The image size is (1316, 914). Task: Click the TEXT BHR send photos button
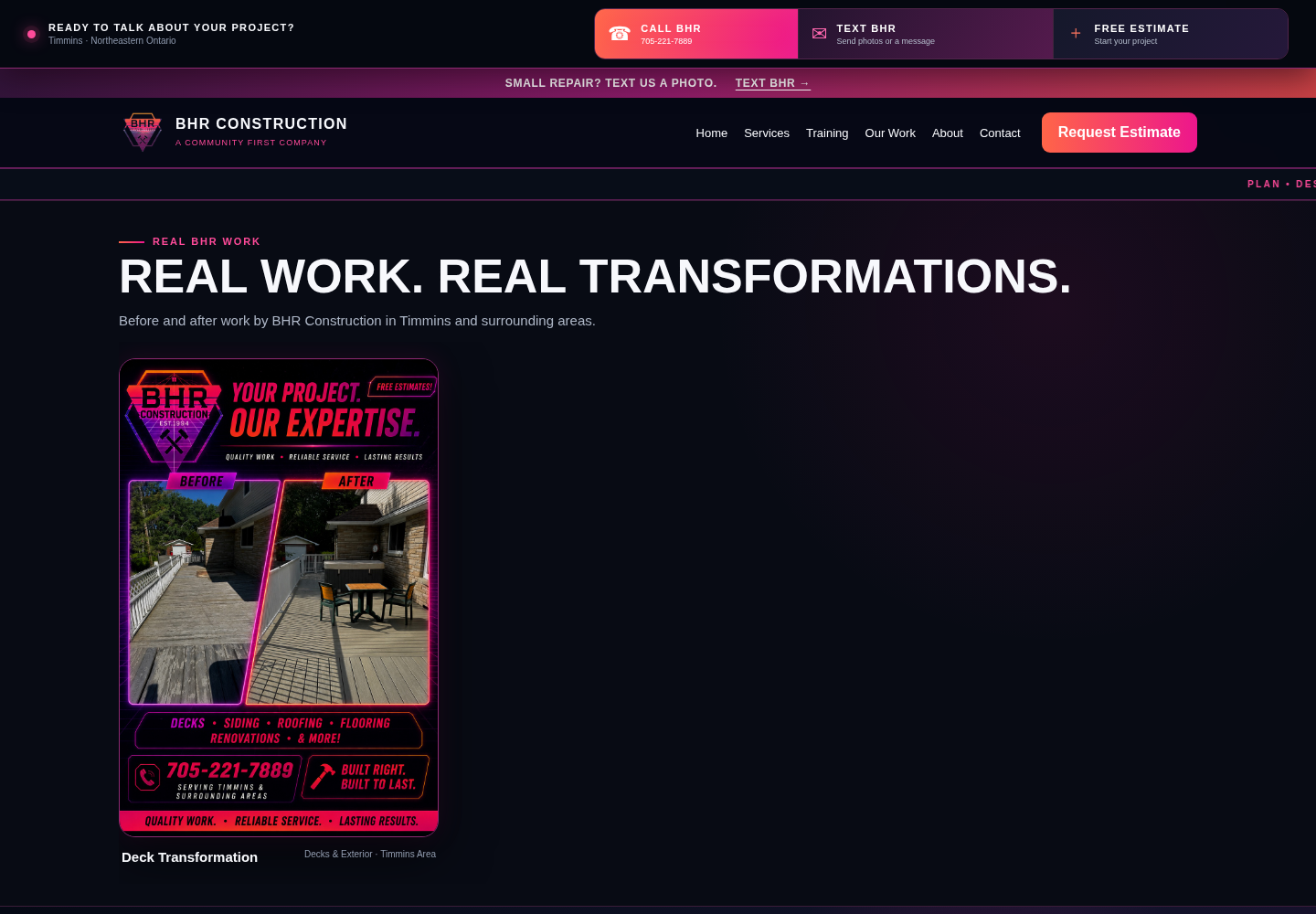(926, 34)
